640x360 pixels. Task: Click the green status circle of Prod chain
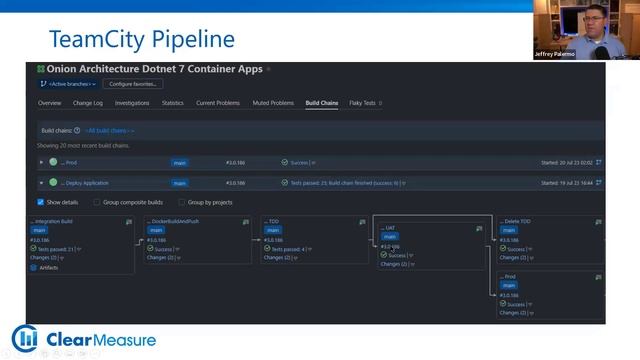tap(53, 162)
